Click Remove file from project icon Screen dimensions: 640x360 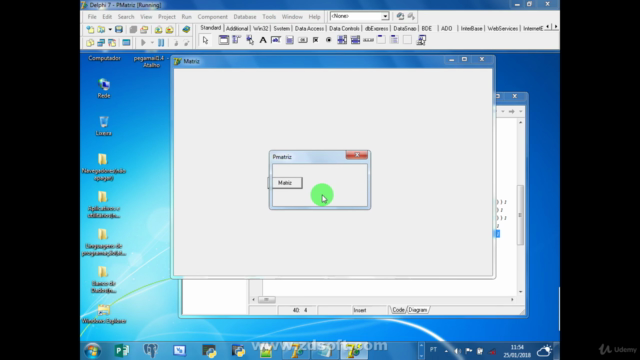169,29
